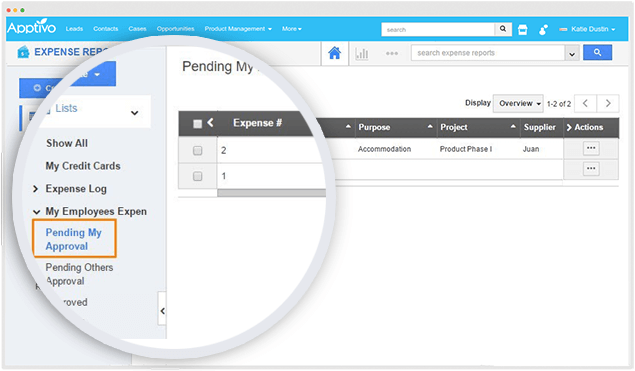Focus the search expense reports field

[x=488, y=53]
